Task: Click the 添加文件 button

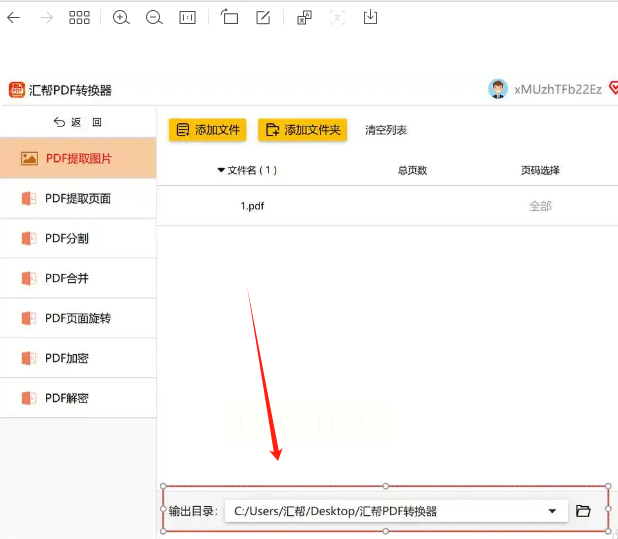Action: point(208,130)
